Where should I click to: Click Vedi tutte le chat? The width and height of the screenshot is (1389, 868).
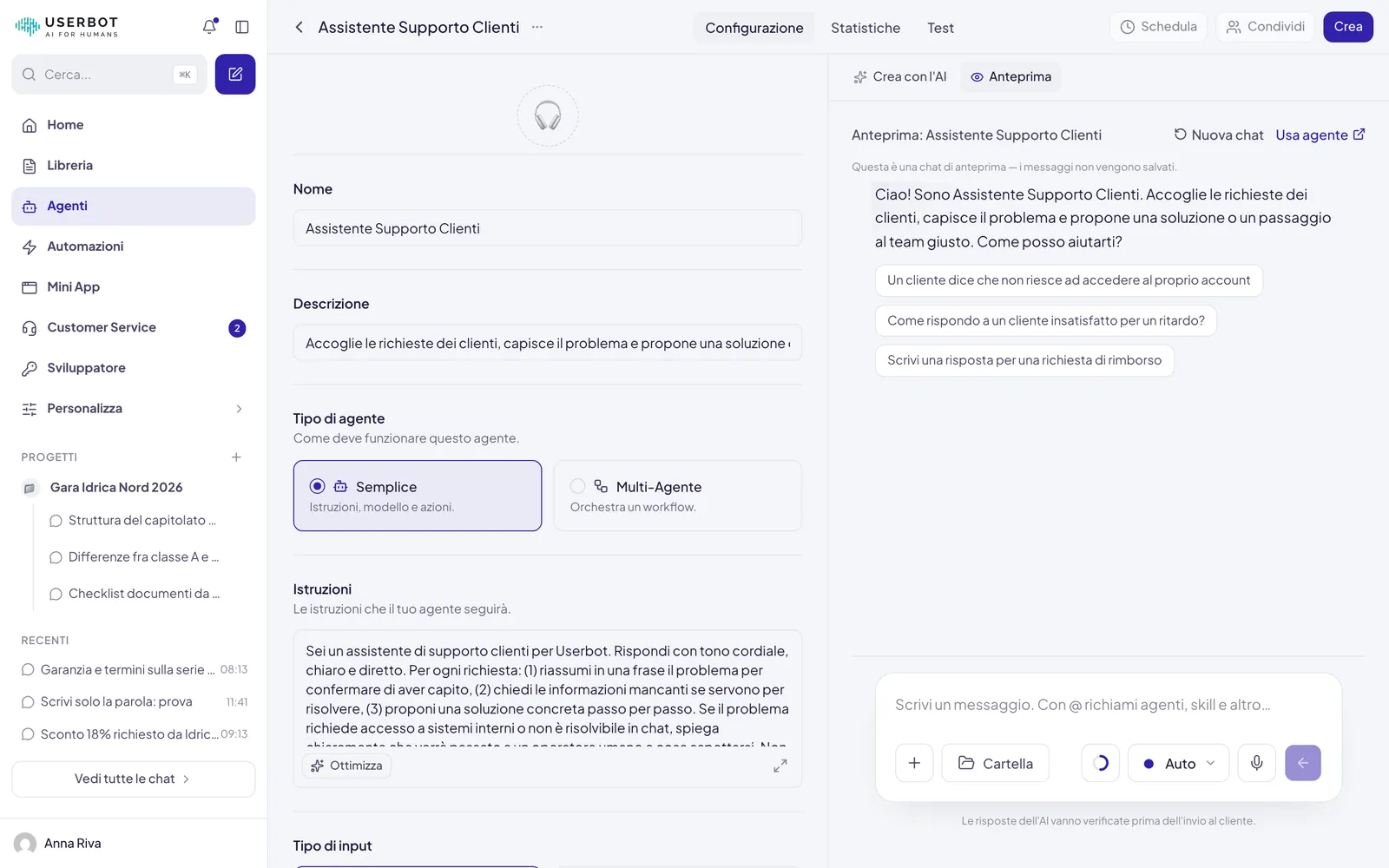point(134,779)
